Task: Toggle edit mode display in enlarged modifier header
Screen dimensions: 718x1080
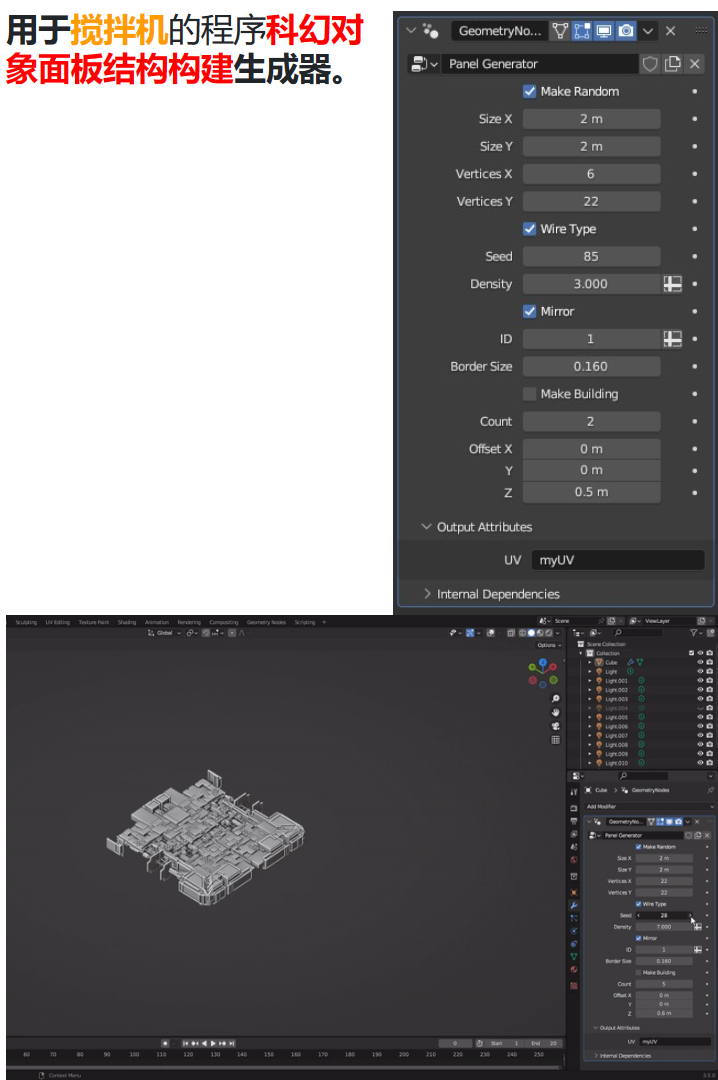Action: click(x=582, y=31)
